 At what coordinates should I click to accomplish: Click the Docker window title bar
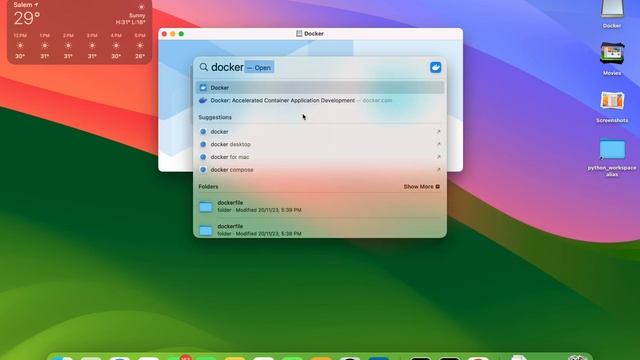point(310,33)
